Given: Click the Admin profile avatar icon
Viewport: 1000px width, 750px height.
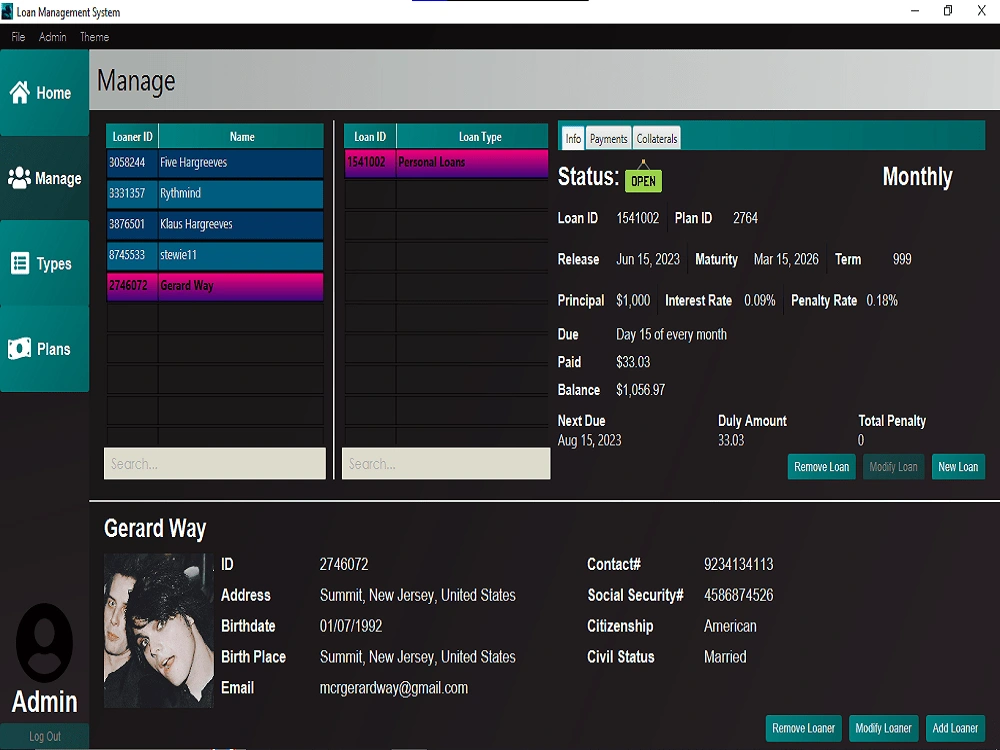Looking at the screenshot, I should [x=44, y=643].
